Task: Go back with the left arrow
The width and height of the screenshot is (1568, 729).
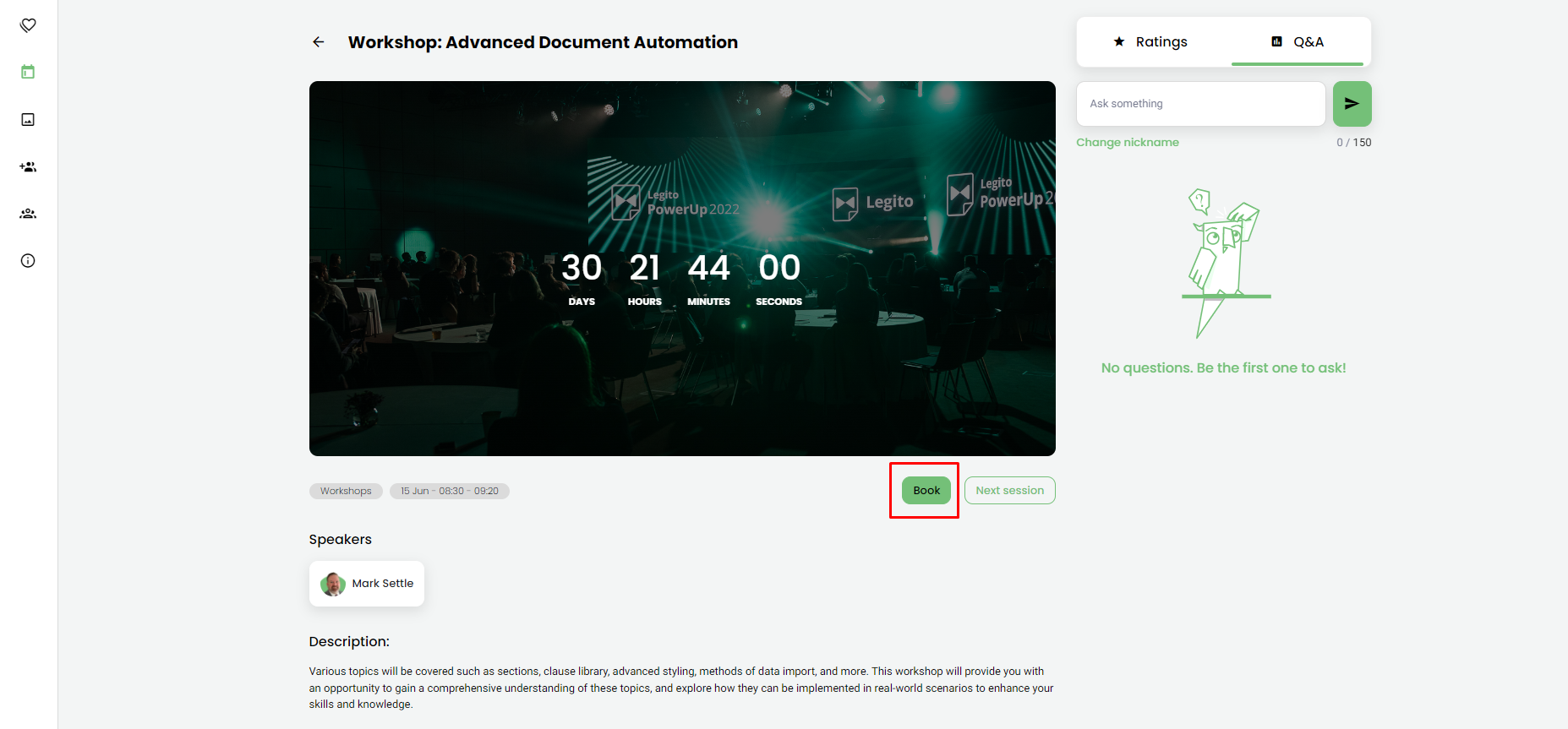Action: (x=319, y=41)
